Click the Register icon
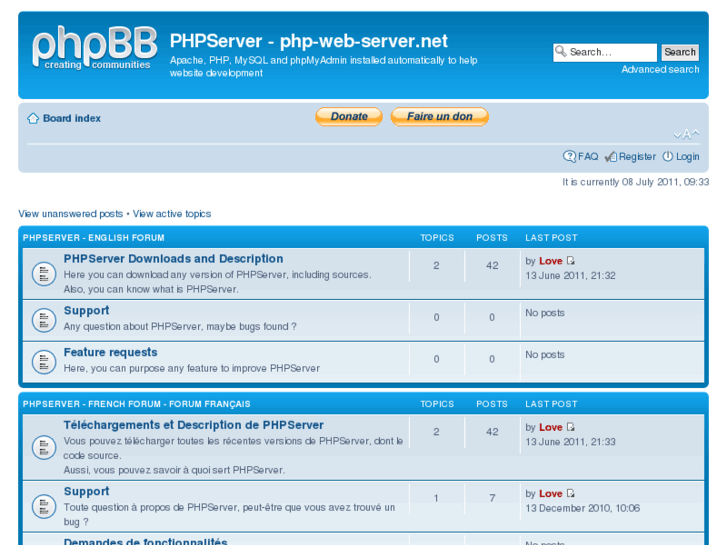The height and width of the screenshot is (545, 727). (611, 157)
